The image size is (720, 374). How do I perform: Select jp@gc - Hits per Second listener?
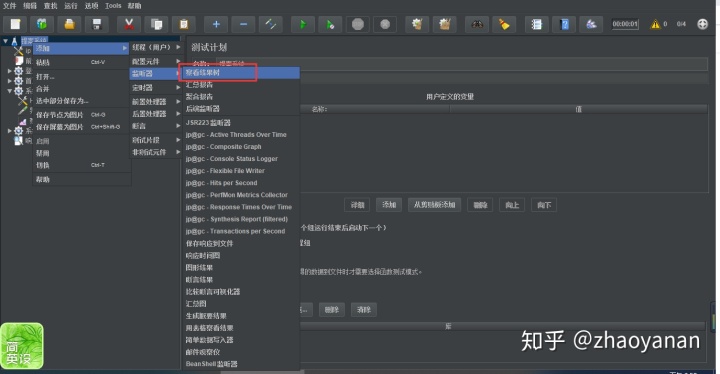[x=241, y=183]
